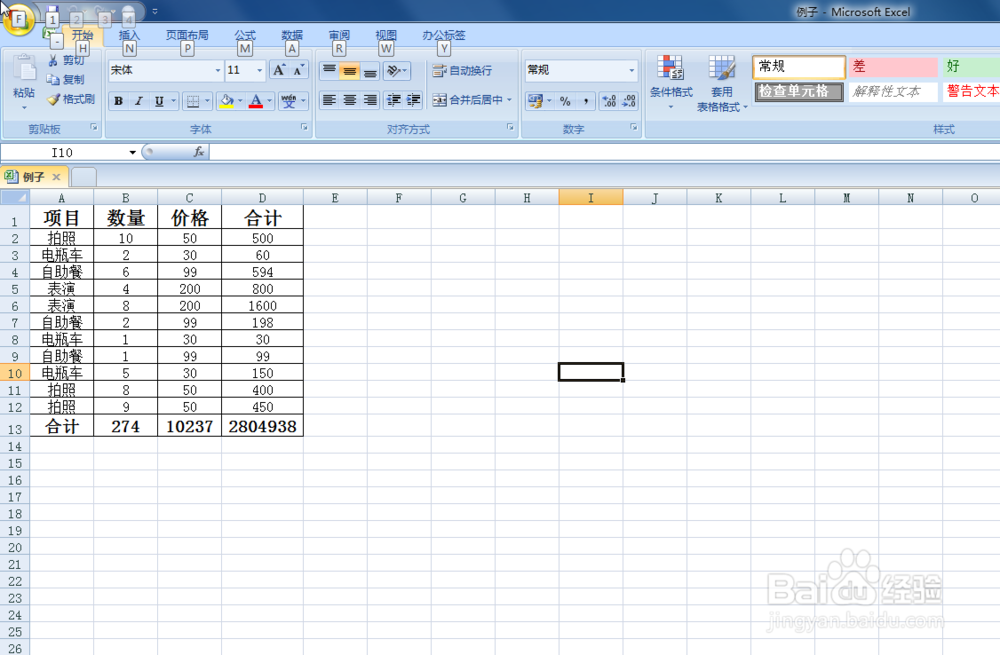Apply percent style (%)
Image resolution: width=1000 pixels, height=655 pixels.
click(x=565, y=101)
